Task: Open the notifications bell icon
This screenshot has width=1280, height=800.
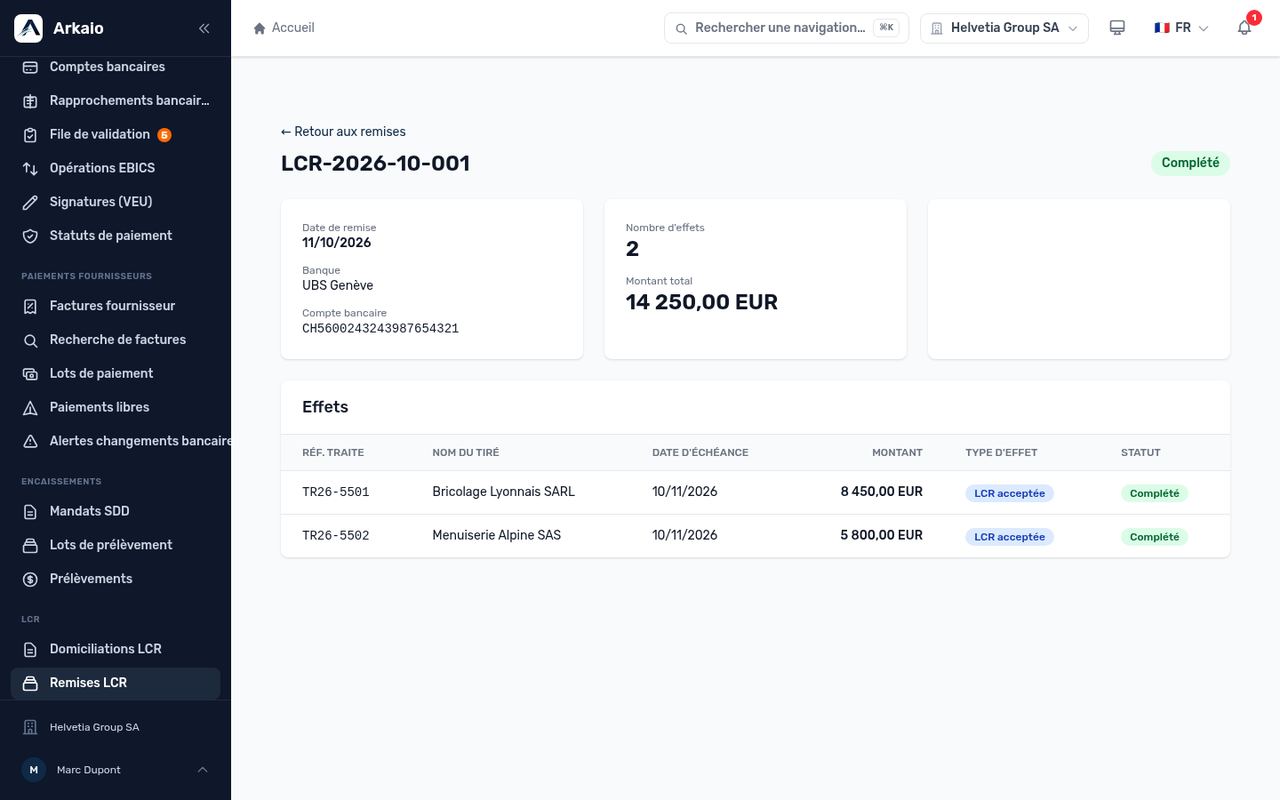Action: 1244,28
